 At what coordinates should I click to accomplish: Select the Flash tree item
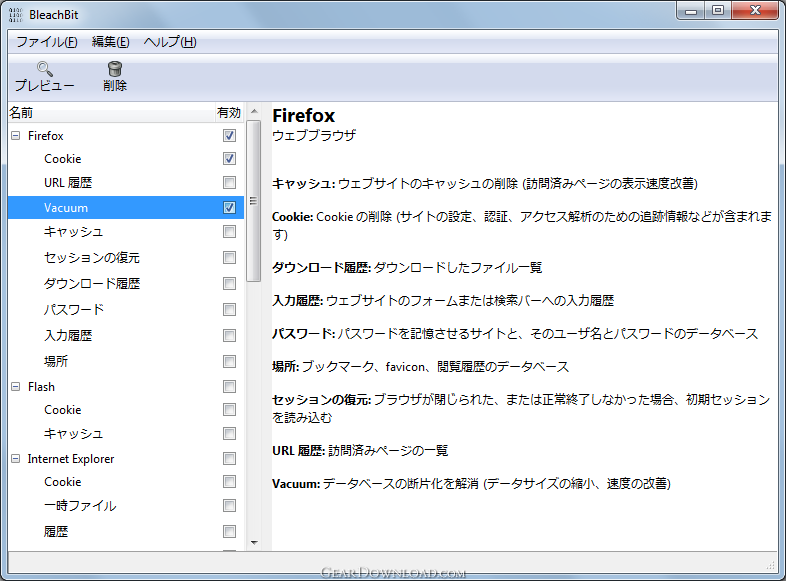click(41, 387)
